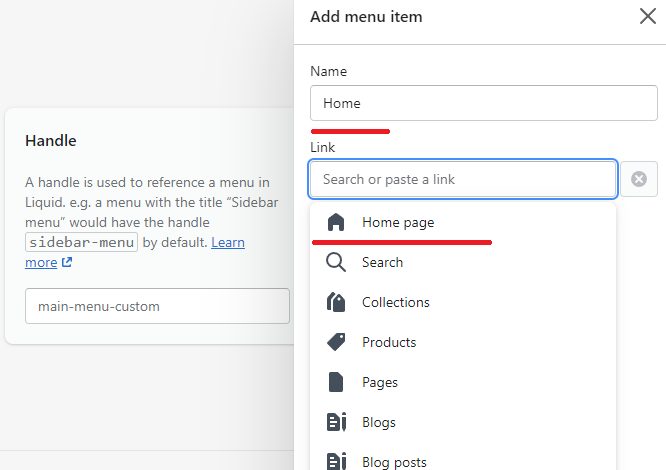
Task: Close the Add menu item panel
Action: tap(648, 17)
